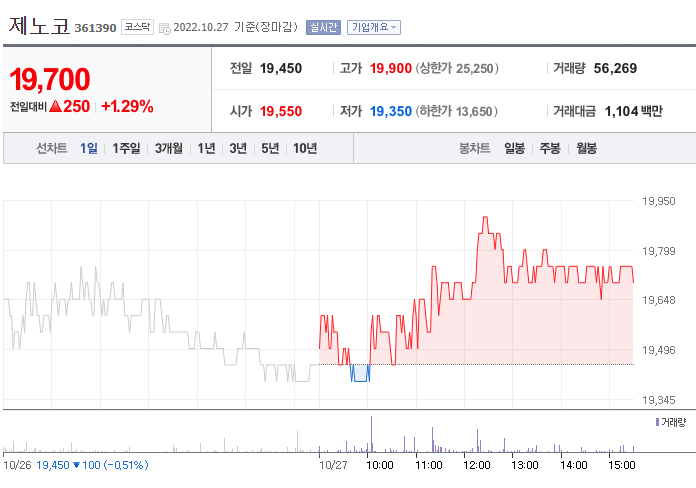Click the 봉차트 label
Viewport: 696px width, 488px height.
(475, 148)
